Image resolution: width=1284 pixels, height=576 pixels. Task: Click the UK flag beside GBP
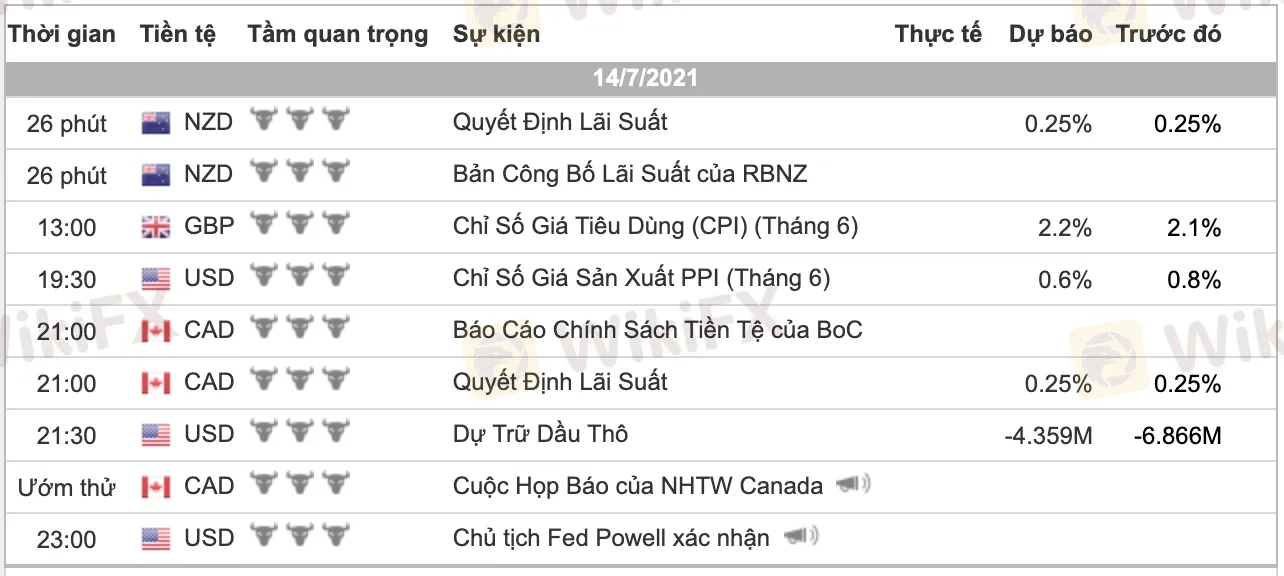click(x=156, y=228)
